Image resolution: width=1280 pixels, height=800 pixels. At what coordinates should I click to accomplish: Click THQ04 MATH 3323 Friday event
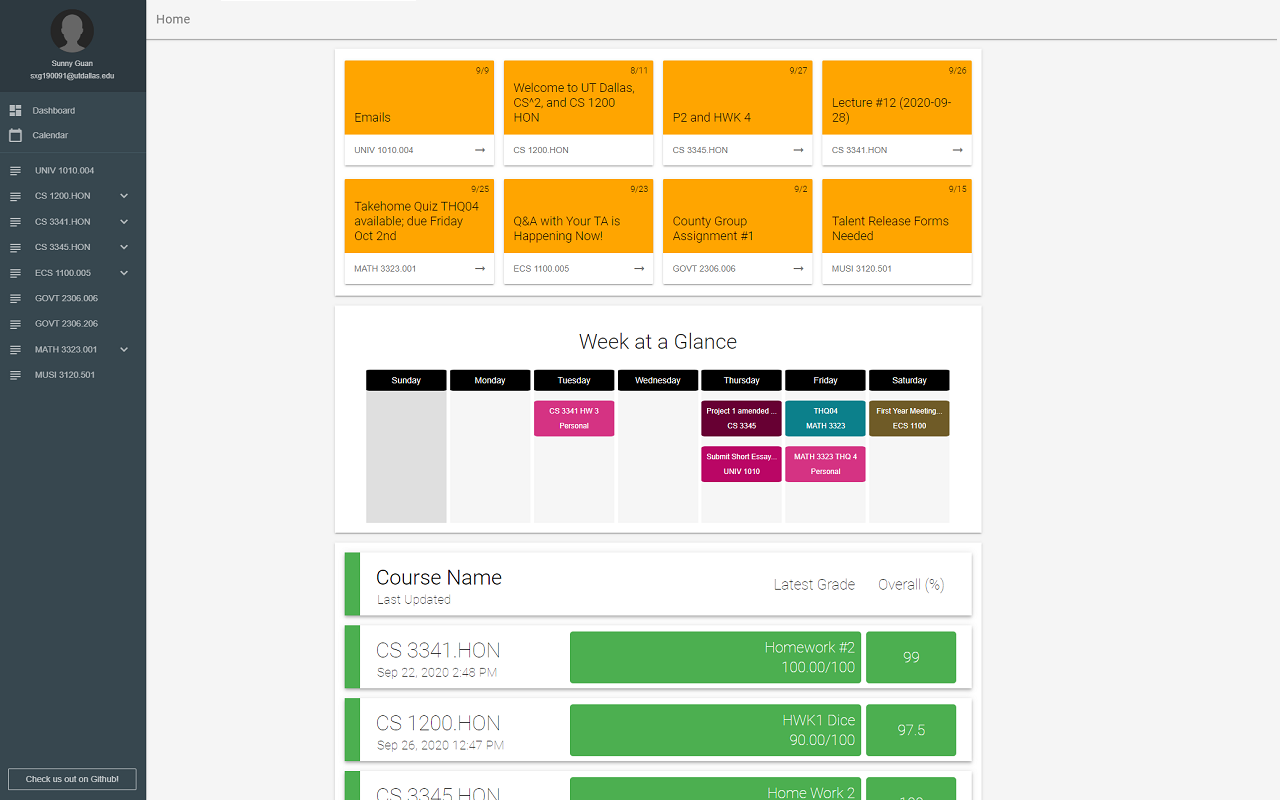825,418
